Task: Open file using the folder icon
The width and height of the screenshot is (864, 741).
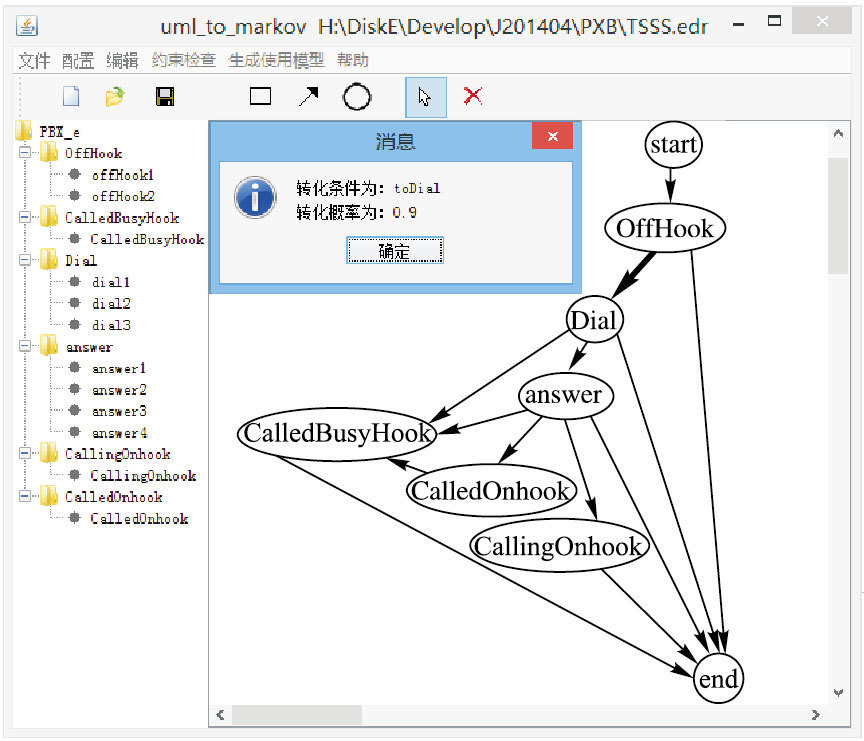Action: coord(115,97)
